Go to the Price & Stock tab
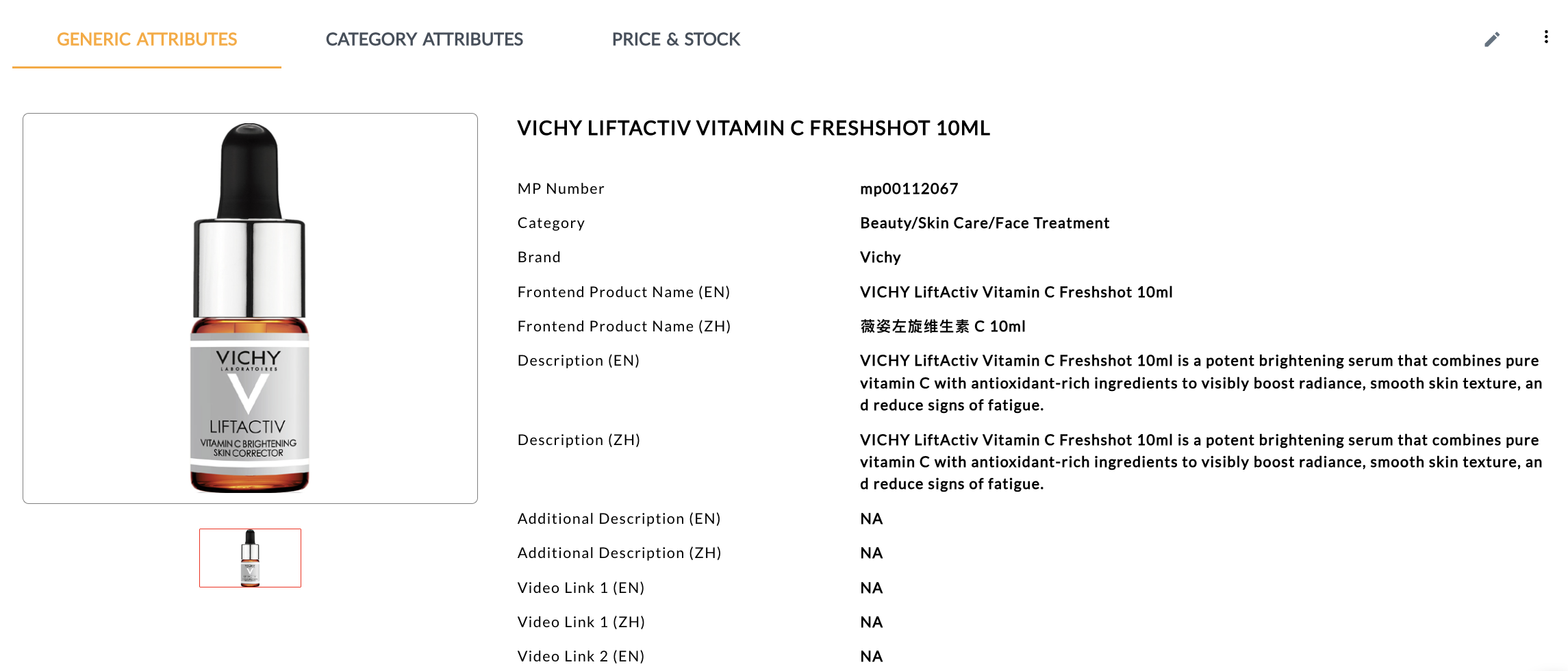 676,40
